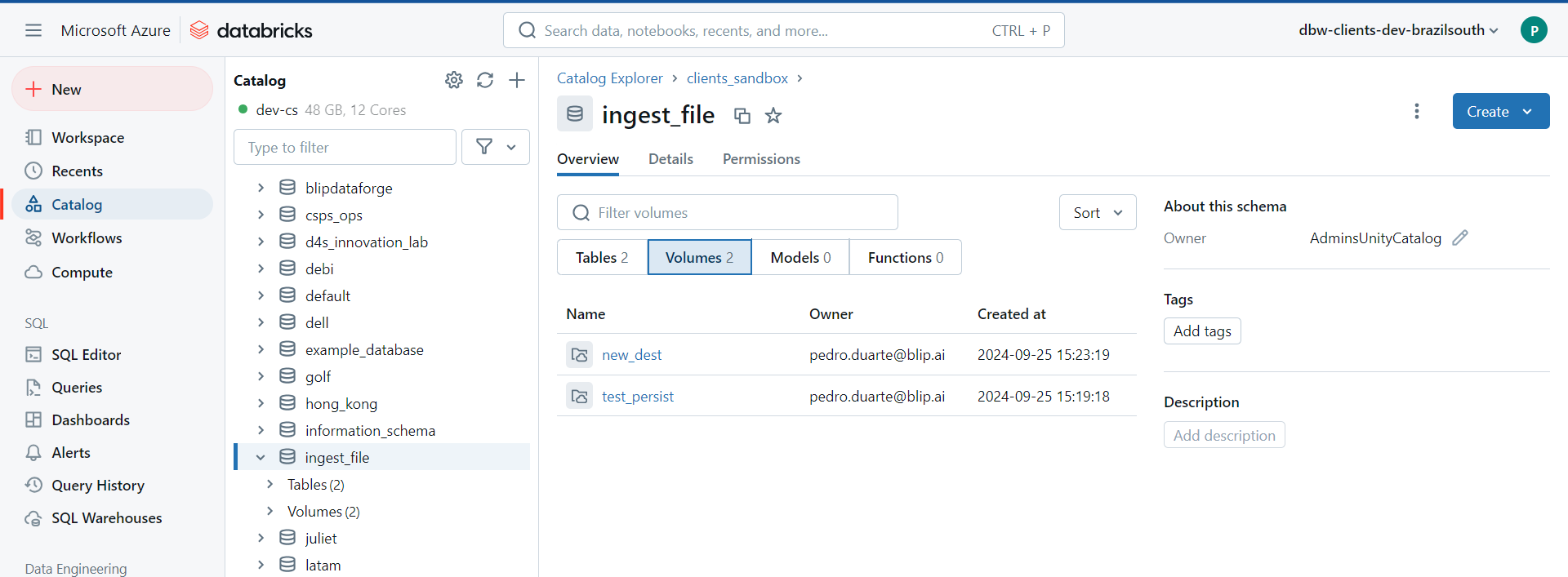Collapse the ingest_file schema node
This screenshot has width=1568, height=577.
click(x=261, y=457)
